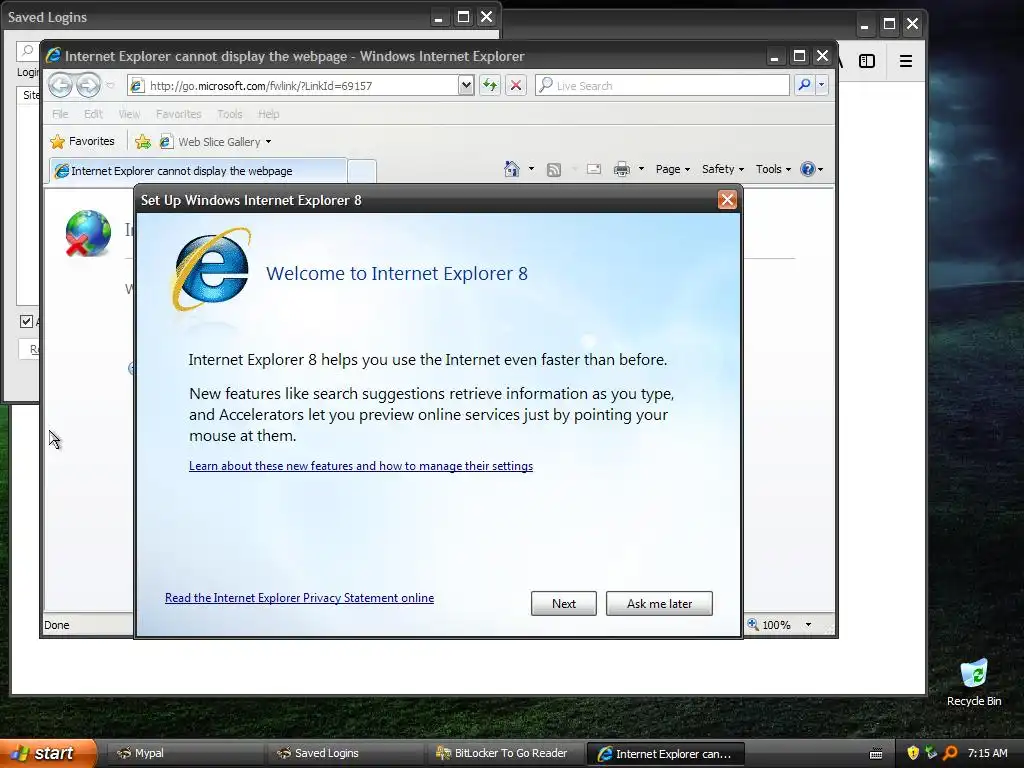Open the Tools dropdown in command bar

click(773, 169)
